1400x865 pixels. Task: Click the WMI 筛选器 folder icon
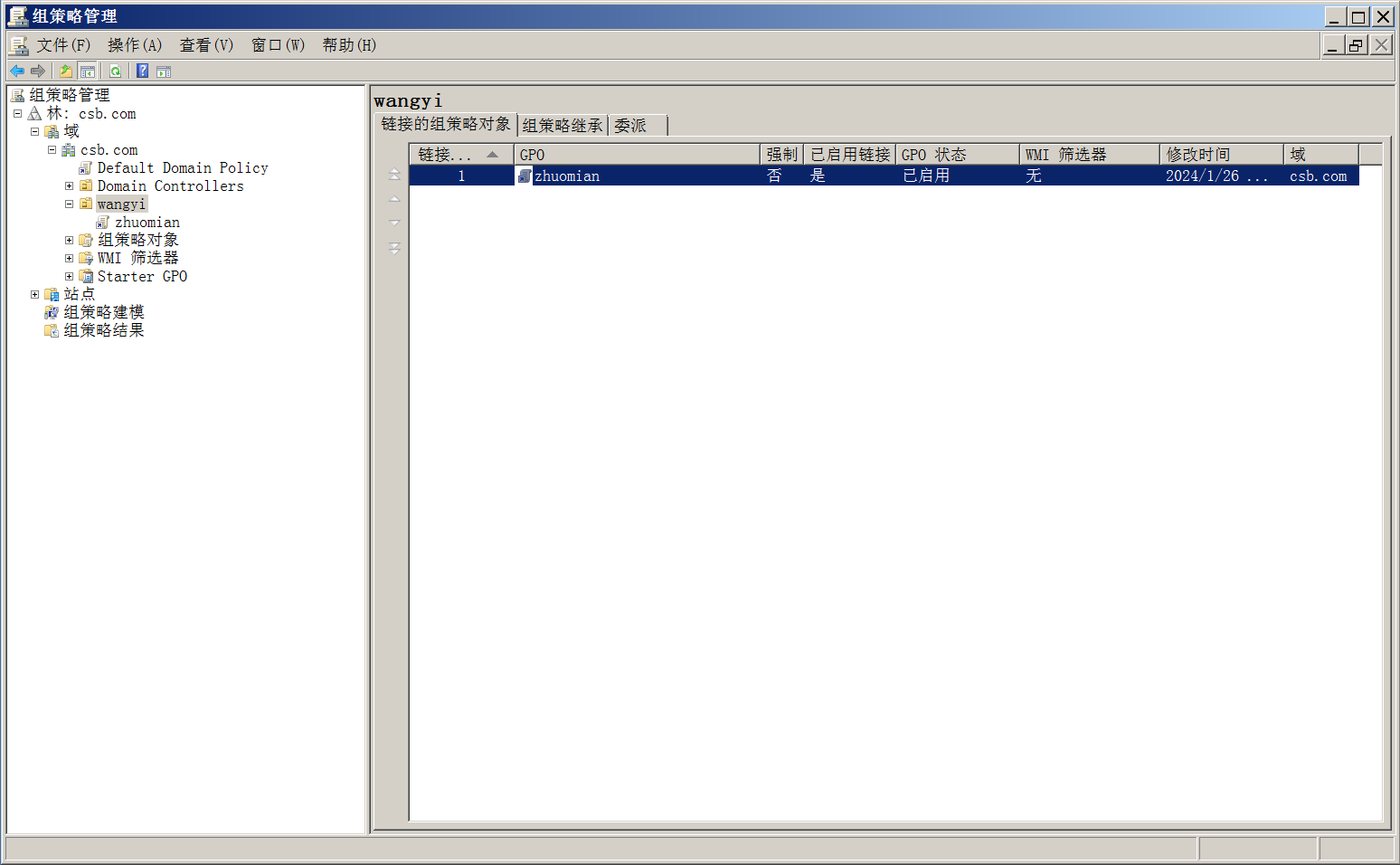86,258
